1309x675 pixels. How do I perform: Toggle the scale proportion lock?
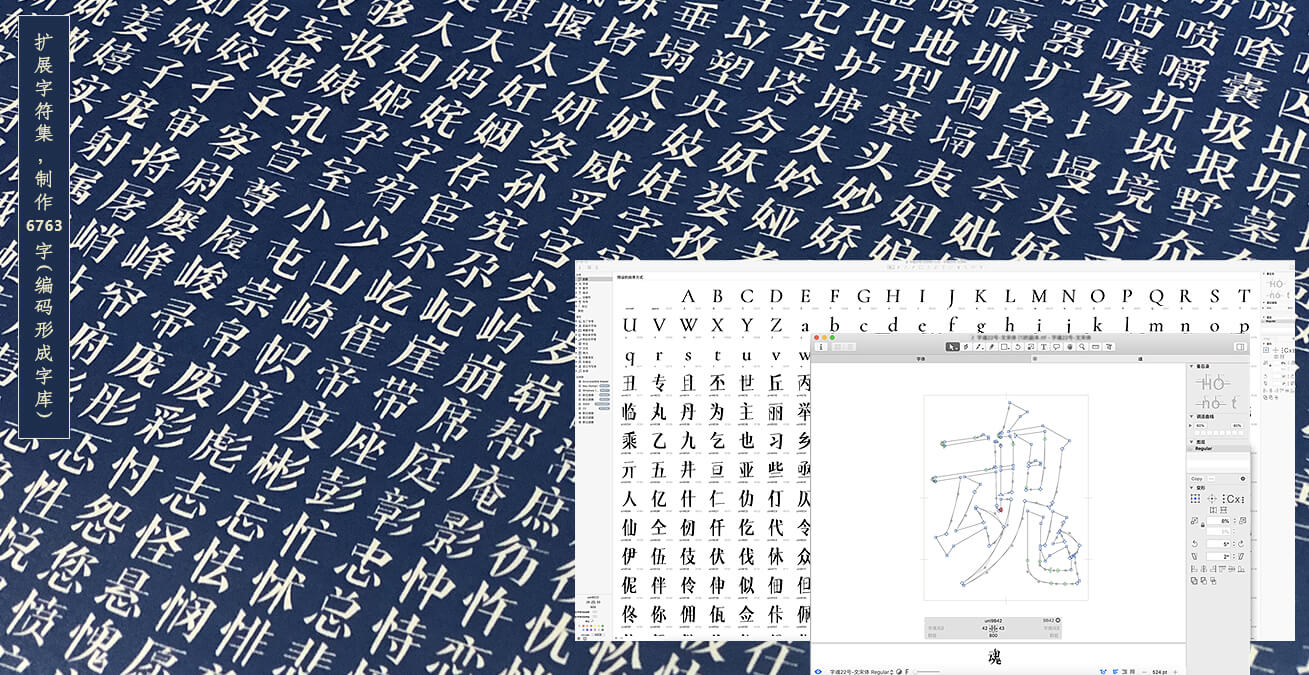[x=1203, y=525]
